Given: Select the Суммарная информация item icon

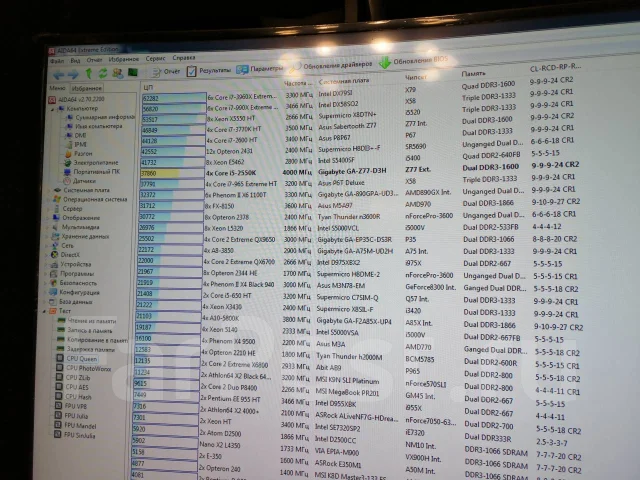Looking at the screenshot, I should [x=70, y=118].
